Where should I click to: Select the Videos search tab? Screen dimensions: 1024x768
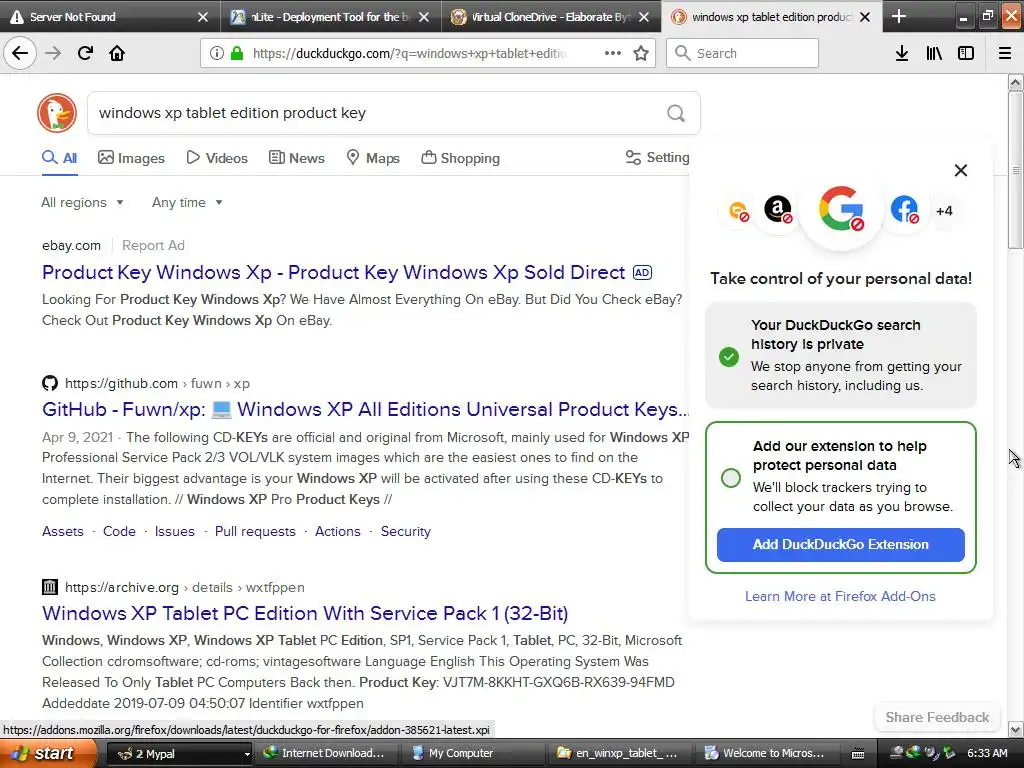[217, 158]
